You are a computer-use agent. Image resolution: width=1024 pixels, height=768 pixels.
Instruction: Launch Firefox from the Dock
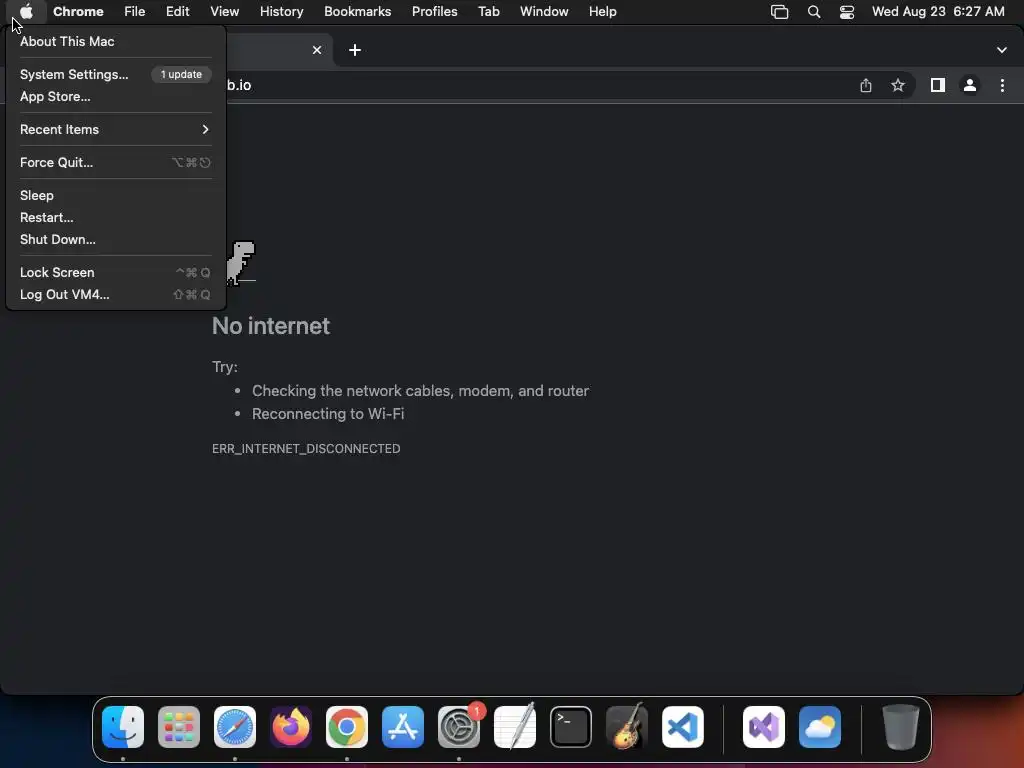[291, 727]
